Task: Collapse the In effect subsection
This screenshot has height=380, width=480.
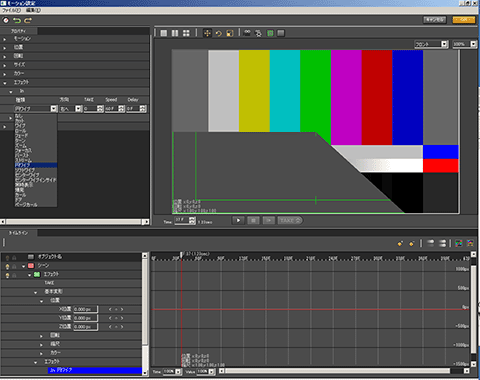Action: pos(11,92)
